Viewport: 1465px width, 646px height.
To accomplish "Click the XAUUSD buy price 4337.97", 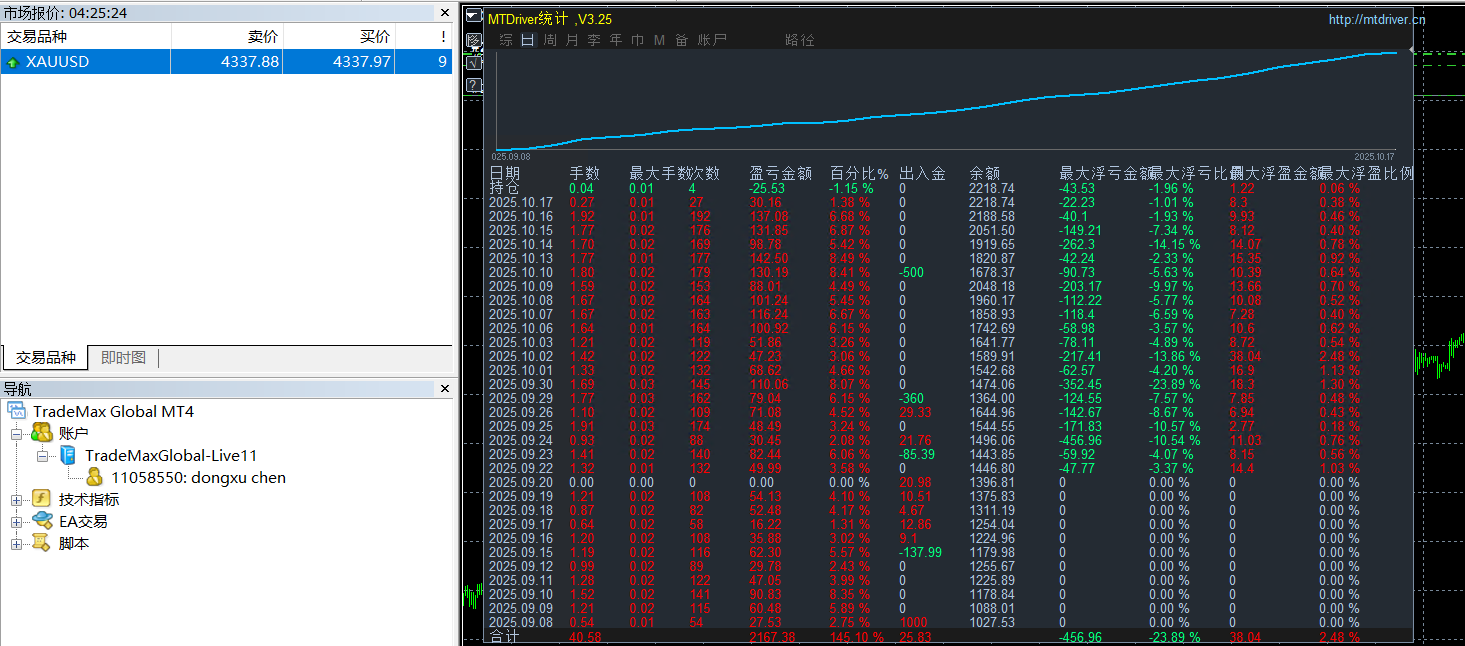I will point(362,62).
